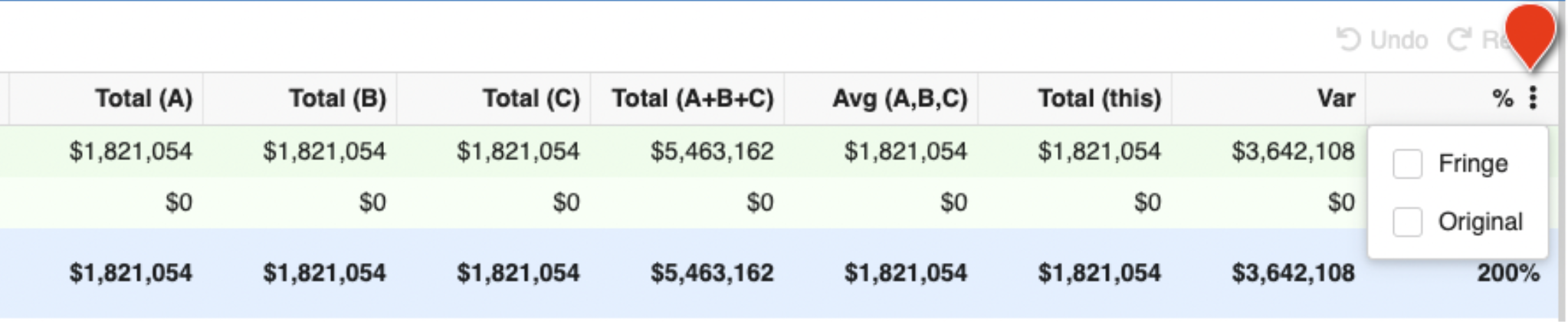This screenshot has width=1568, height=322.
Task: Click the Undo button text
Action: pos(1399,39)
